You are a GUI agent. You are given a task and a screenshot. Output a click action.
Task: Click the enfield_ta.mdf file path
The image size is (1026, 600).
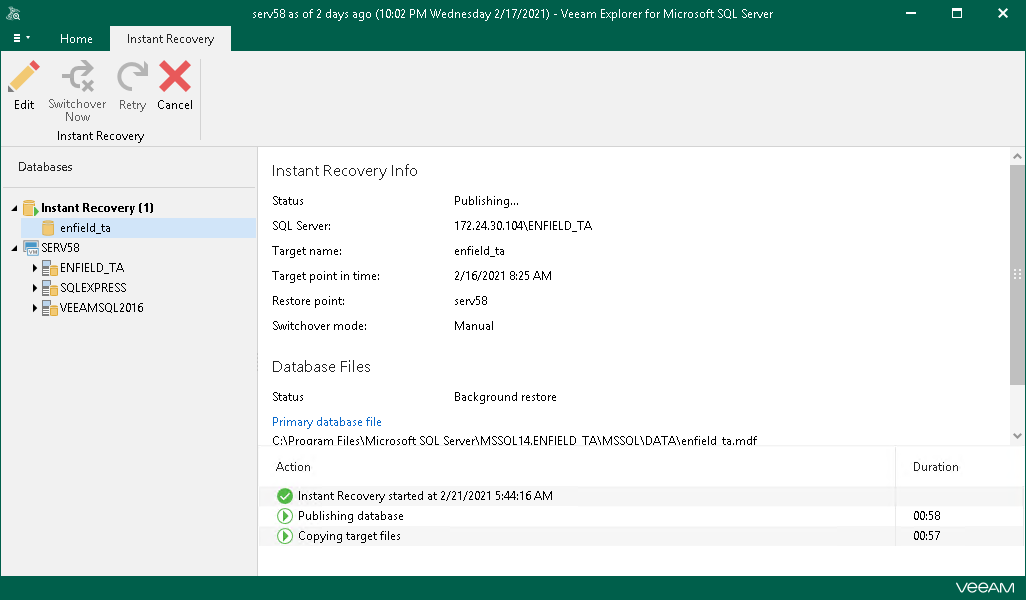[x=514, y=440]
